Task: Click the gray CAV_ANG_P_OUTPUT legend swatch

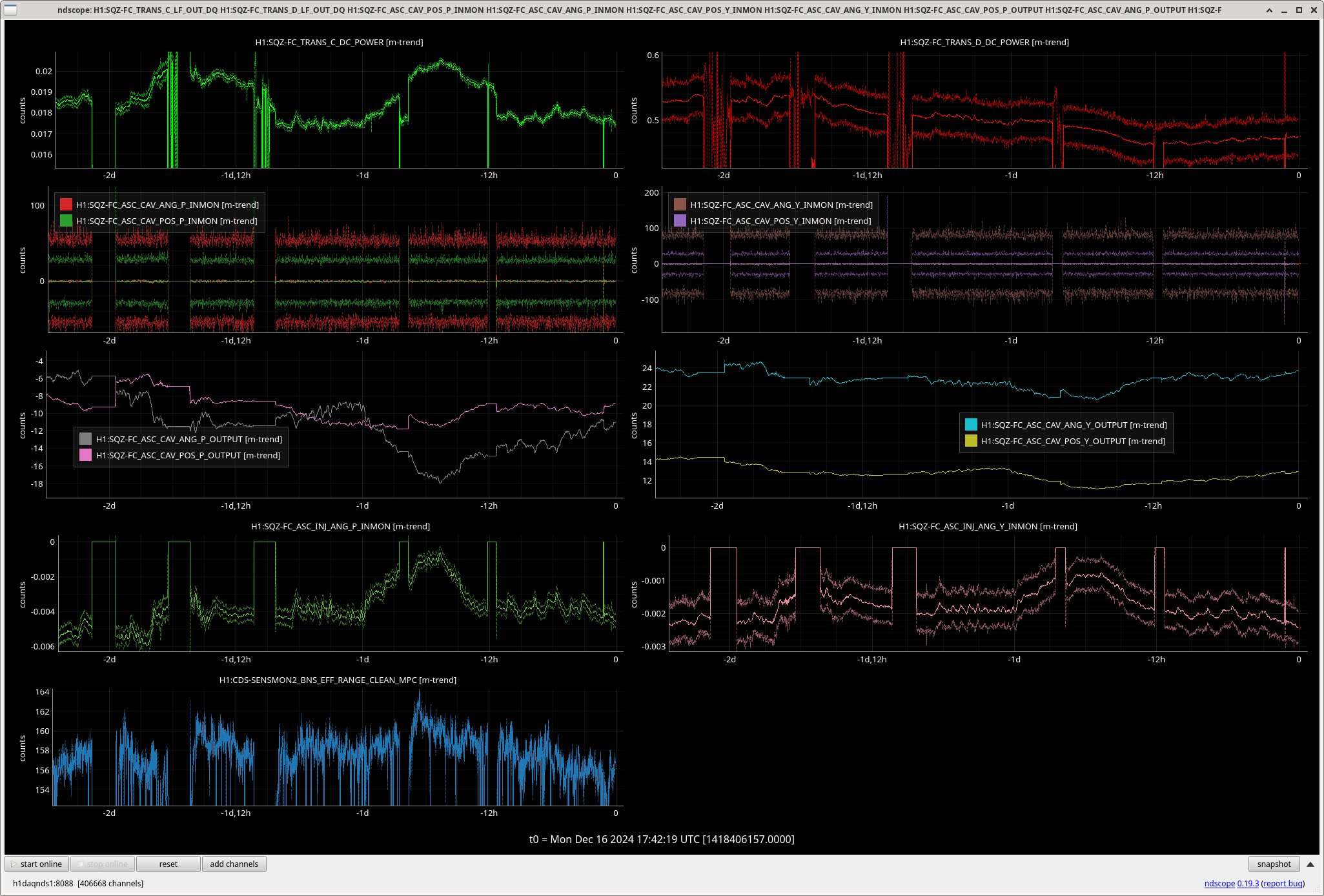Action: click(x=85, y=439)
